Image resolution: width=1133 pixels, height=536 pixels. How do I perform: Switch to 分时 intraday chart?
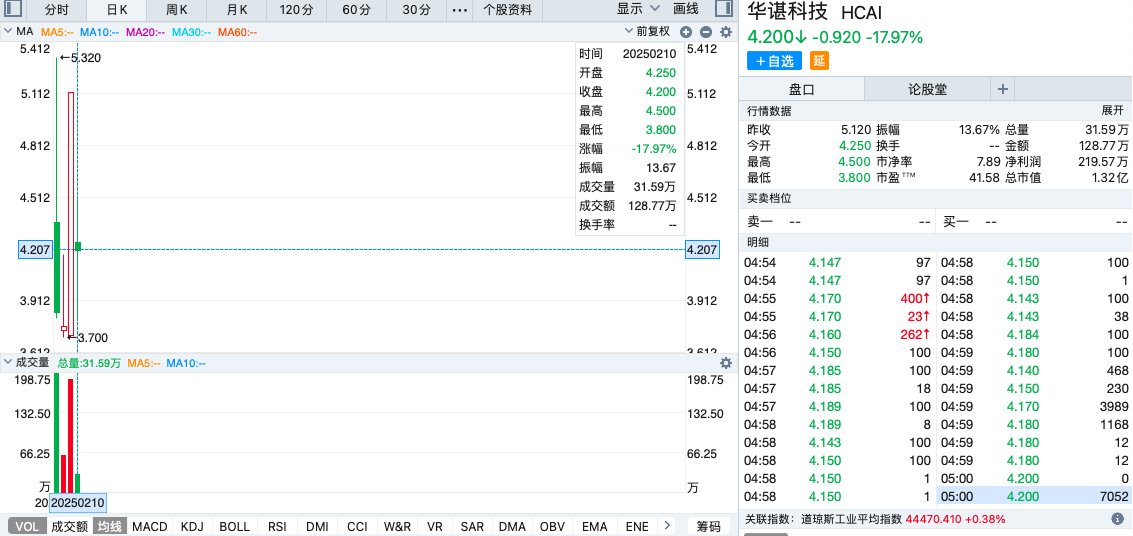56,10
